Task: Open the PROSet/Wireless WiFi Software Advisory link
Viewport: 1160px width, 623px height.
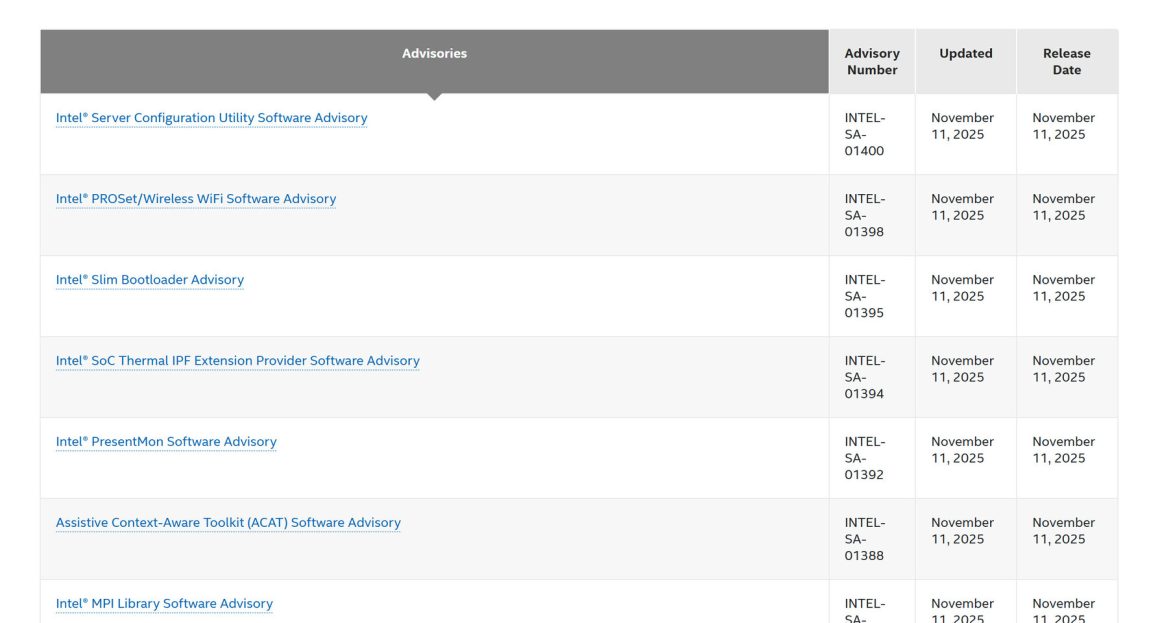Action: click(196, 199)
